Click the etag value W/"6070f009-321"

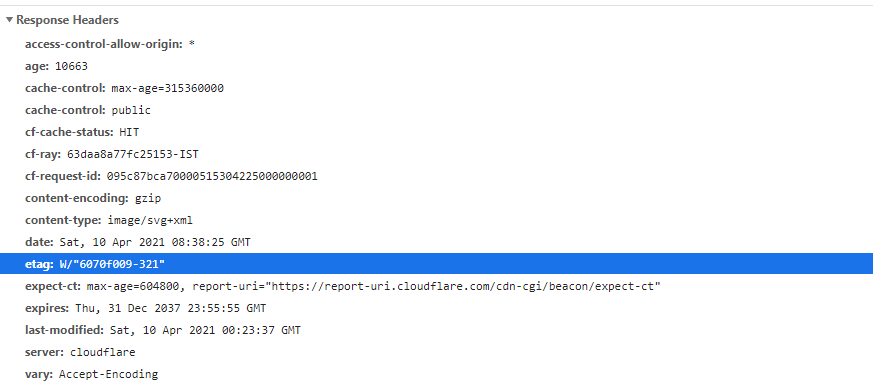pyautogui.click(x=112, y=264)
